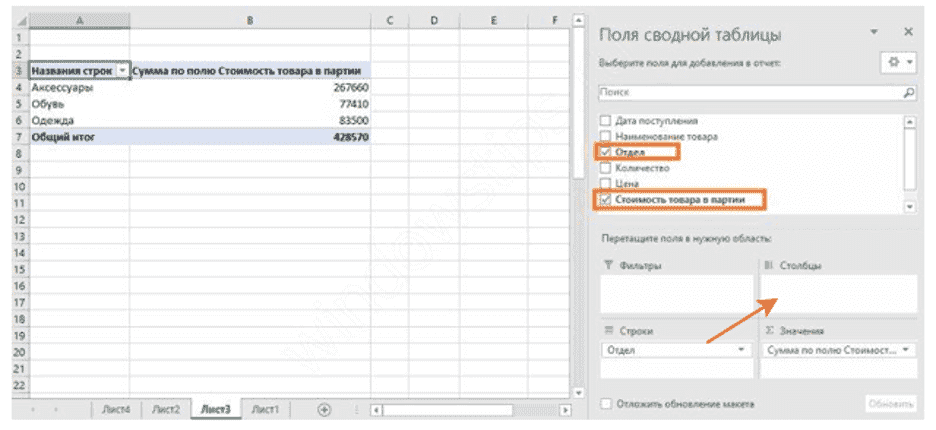
Task: Switch to the Лист1 sheet tab
Action: coord(265,409)
